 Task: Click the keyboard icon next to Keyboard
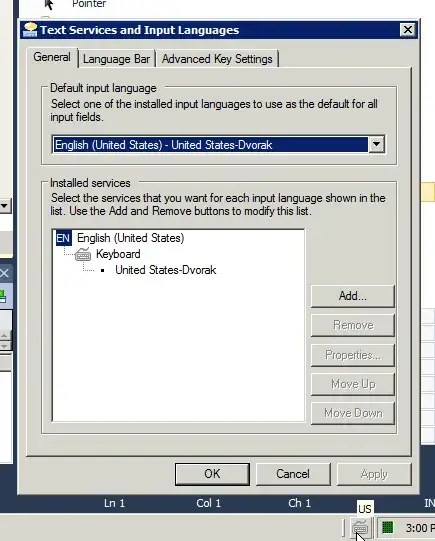click(83, 255)
